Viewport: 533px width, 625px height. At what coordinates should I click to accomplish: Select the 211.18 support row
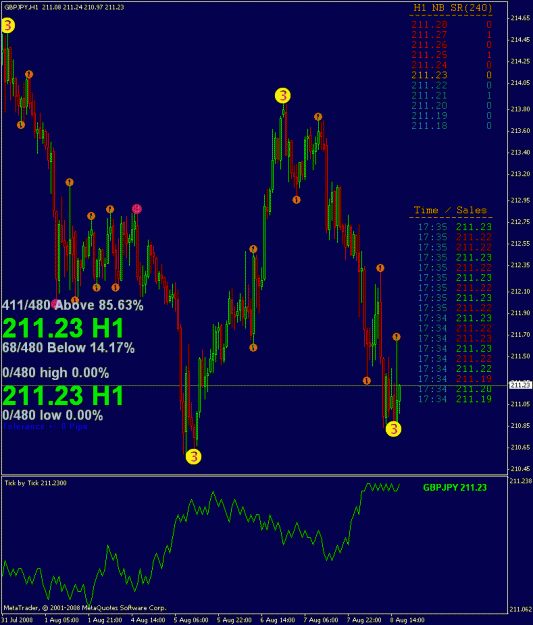point(451,126)
